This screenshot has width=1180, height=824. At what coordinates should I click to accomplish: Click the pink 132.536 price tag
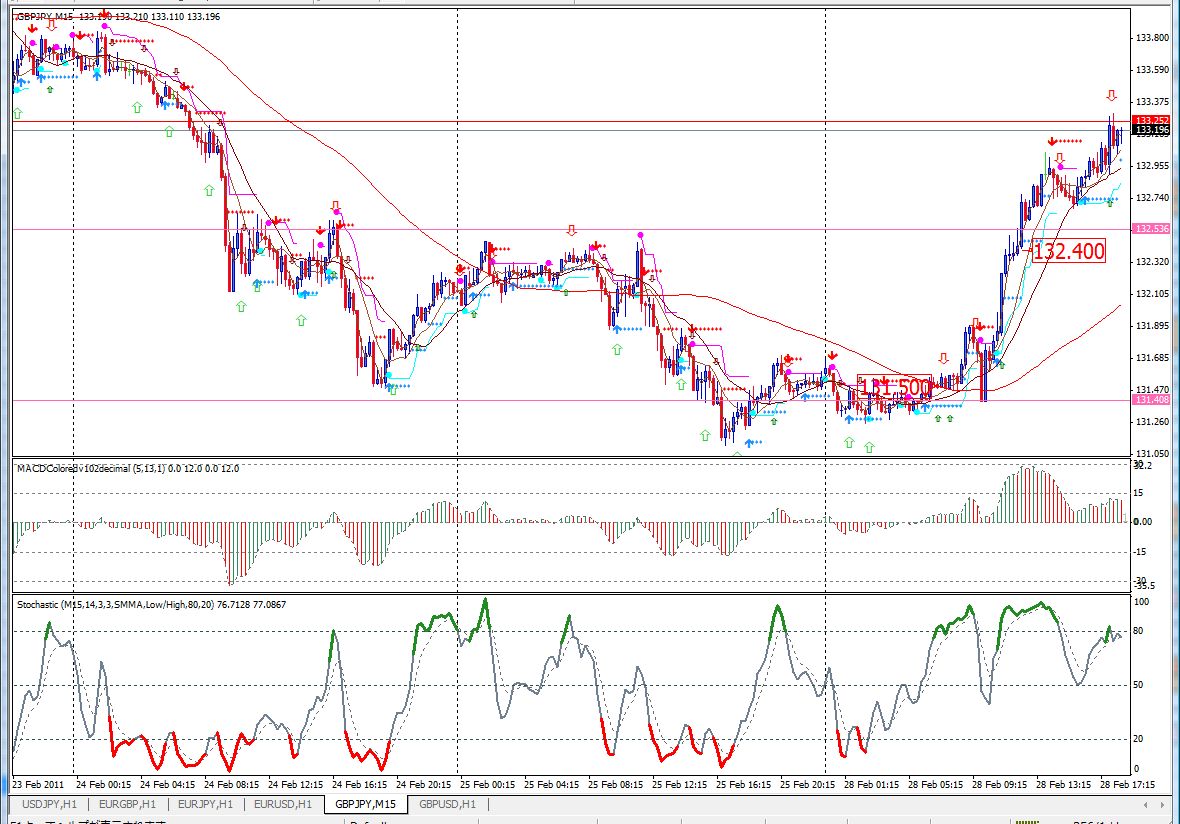[x=1151, y=229]
